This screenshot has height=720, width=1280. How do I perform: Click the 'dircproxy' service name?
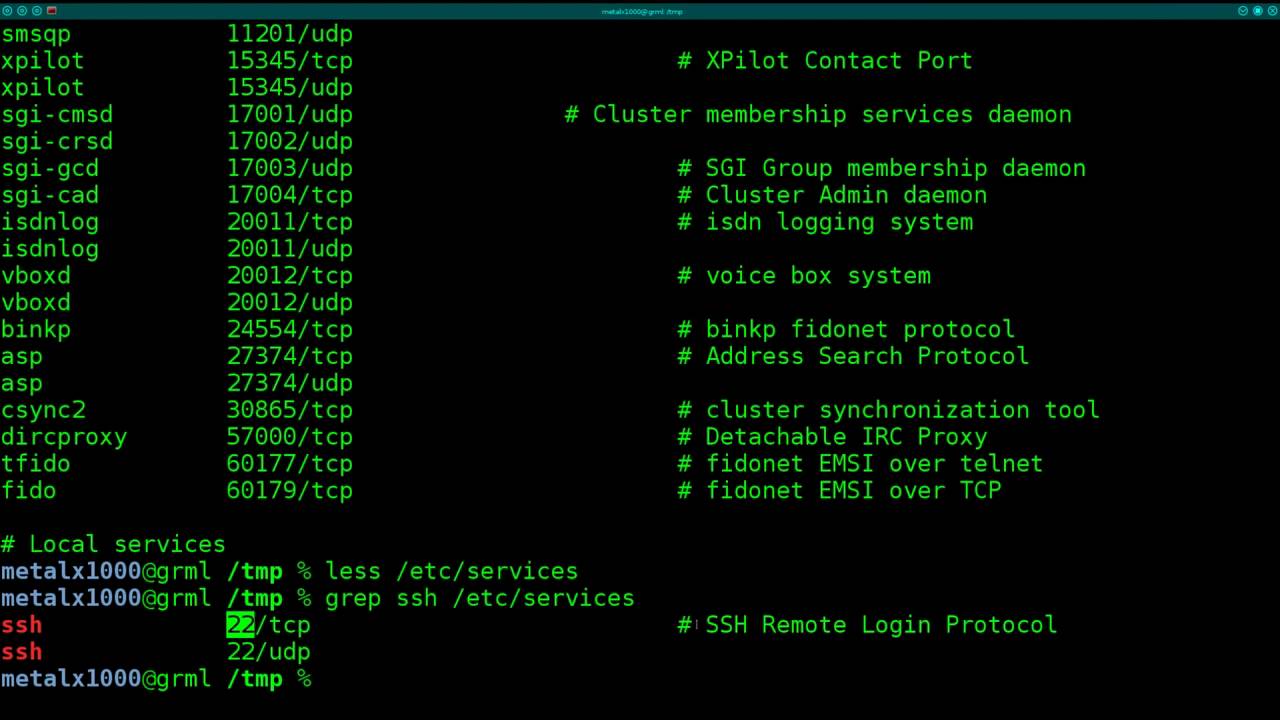point(64,437)
